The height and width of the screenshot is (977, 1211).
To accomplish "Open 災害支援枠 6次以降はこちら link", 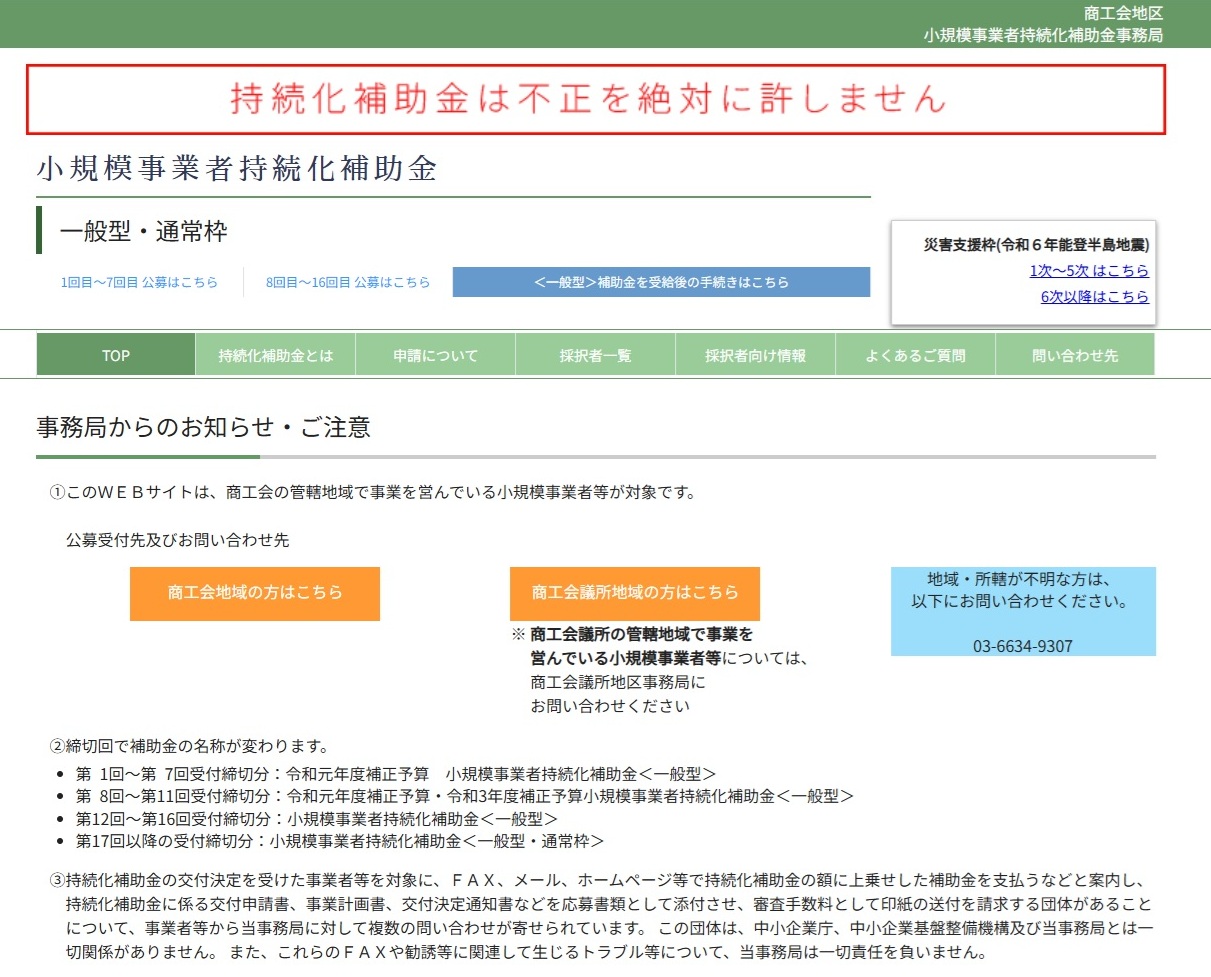I will (1094, 296).
